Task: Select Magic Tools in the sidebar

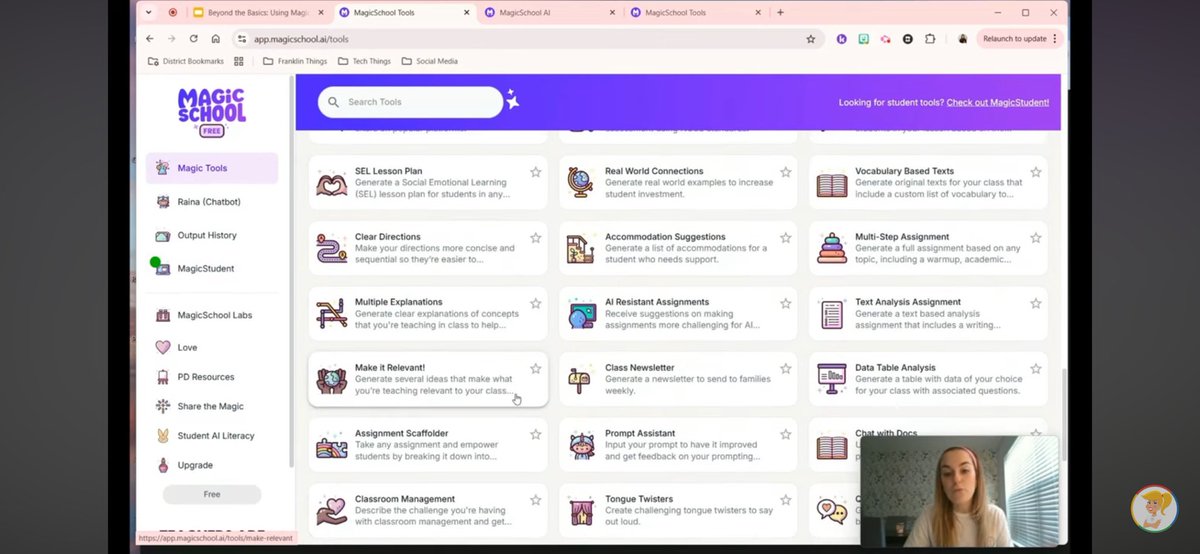Action: click(x=212, y=168)
